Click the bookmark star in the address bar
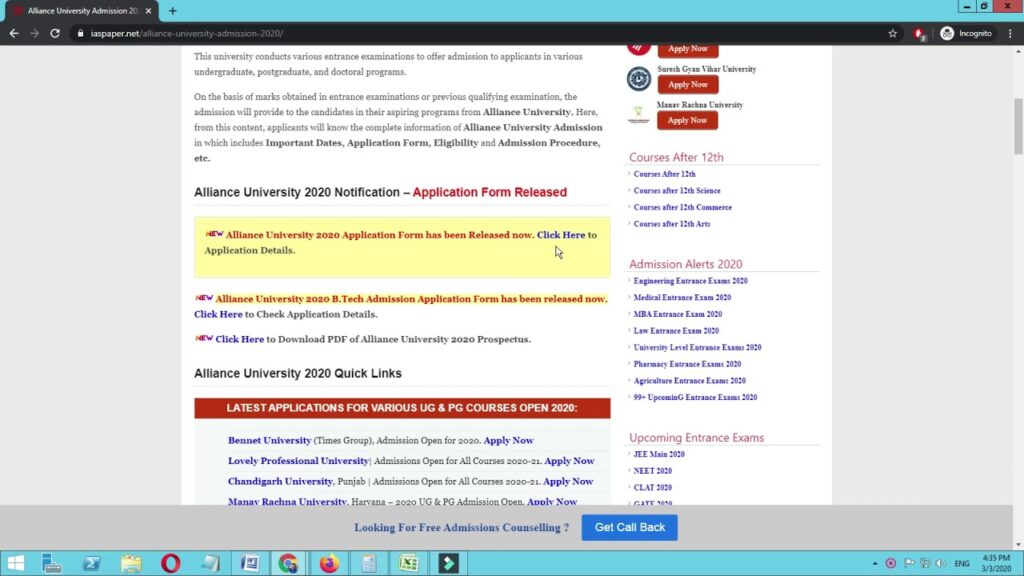The image size is (1024, 576). [893, 32]
